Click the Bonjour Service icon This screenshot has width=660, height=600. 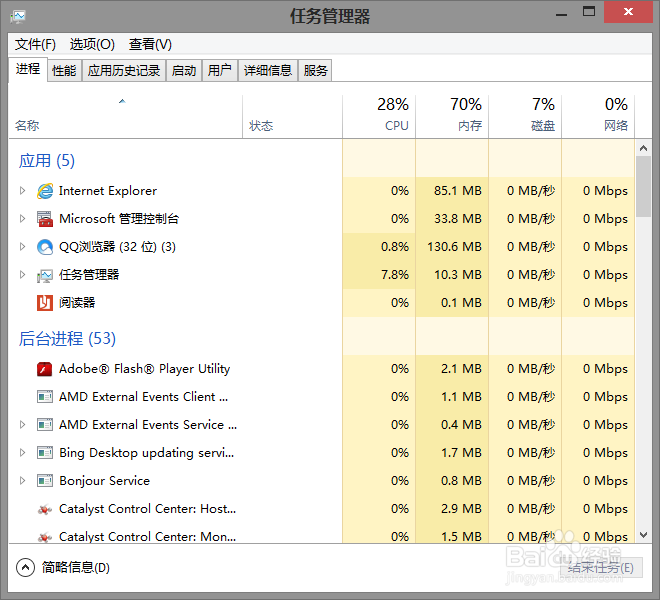pyautogui.click(x=45, y=480)
